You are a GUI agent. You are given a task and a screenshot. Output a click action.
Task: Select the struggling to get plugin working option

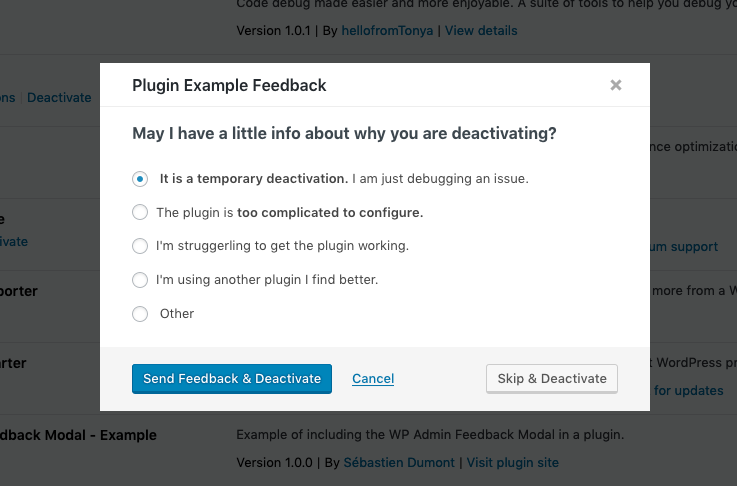(140, 246)
